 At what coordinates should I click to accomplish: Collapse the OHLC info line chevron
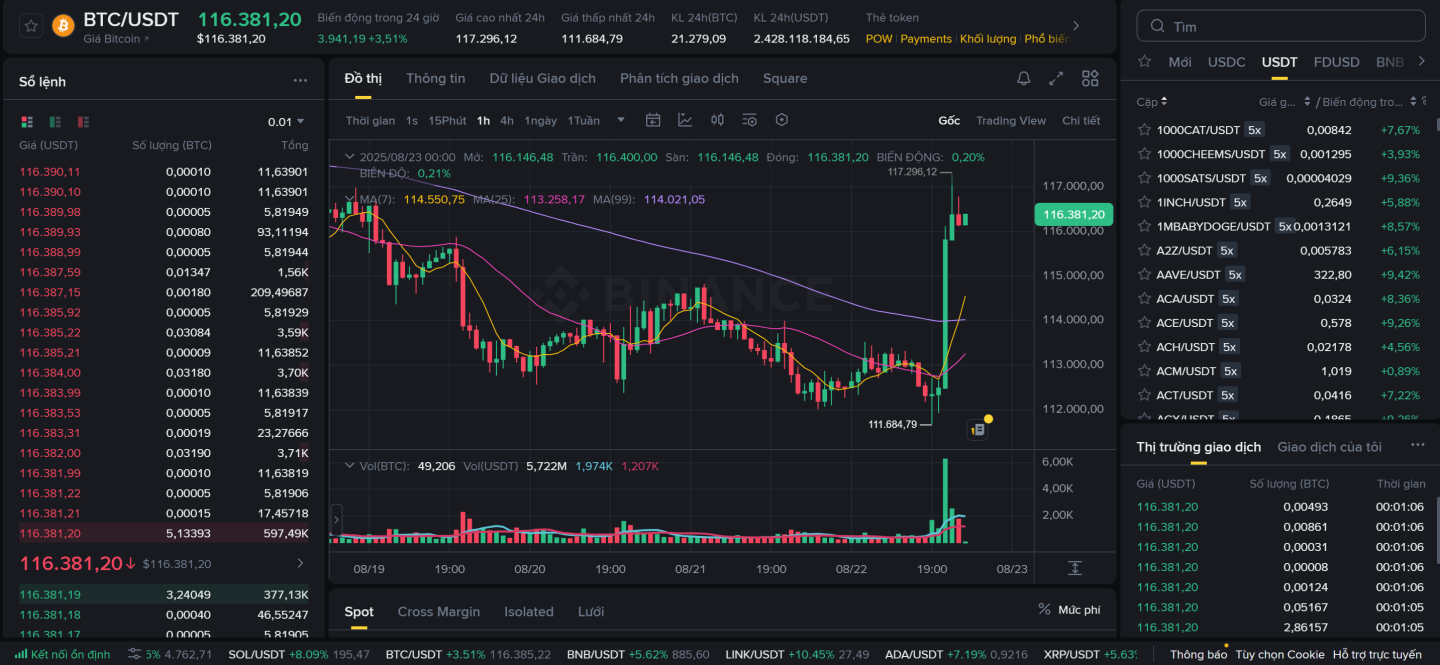(x=349, y=157)
